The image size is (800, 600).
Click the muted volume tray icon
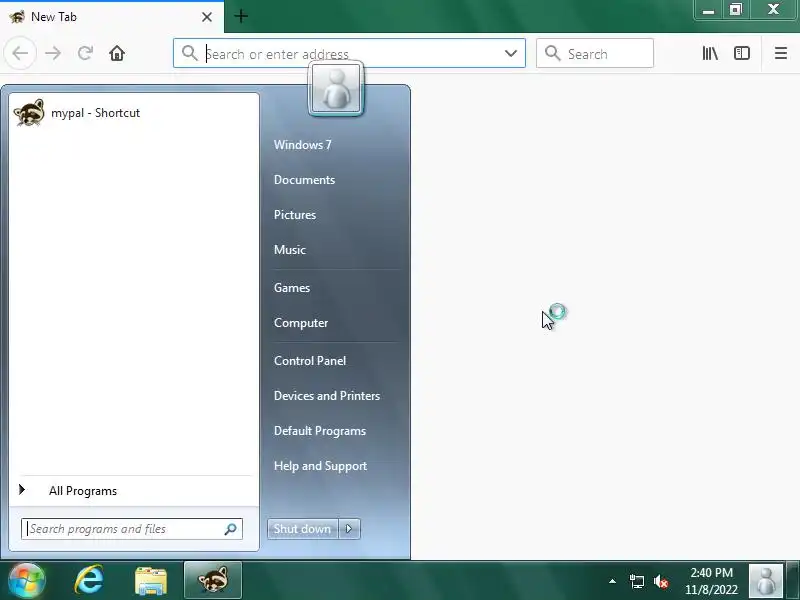click(661, 581)
